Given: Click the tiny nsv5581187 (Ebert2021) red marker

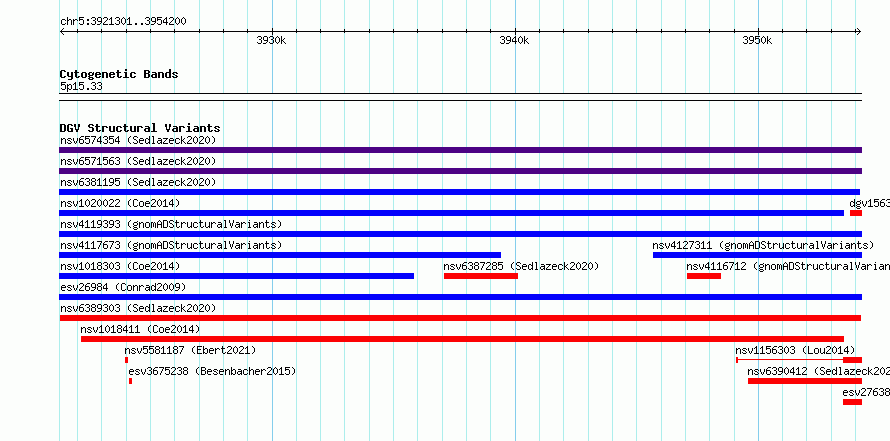Looking at the screenshot, I should pyautogui.click(x=127, y=360).
